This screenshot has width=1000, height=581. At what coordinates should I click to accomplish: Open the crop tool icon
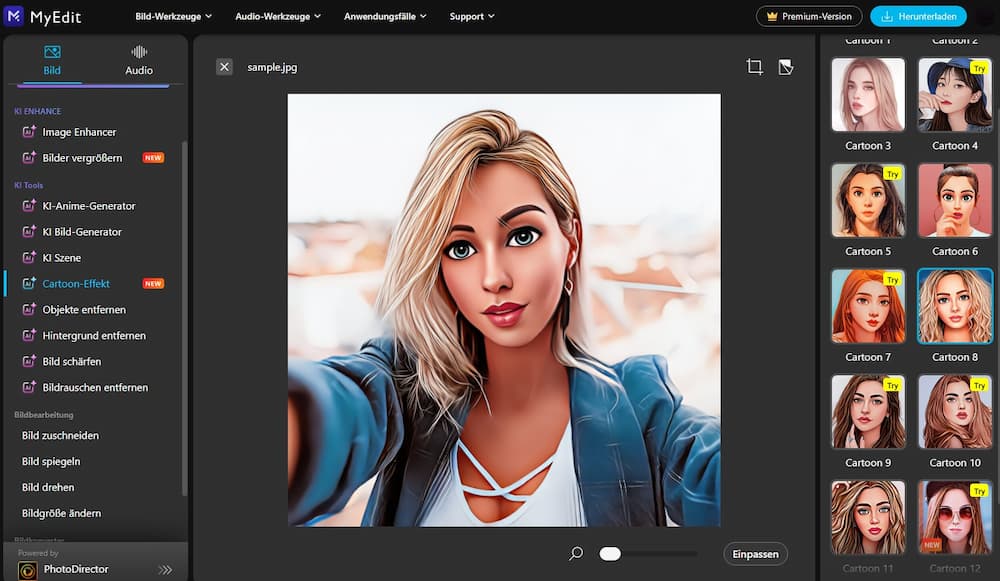point(754,67)
